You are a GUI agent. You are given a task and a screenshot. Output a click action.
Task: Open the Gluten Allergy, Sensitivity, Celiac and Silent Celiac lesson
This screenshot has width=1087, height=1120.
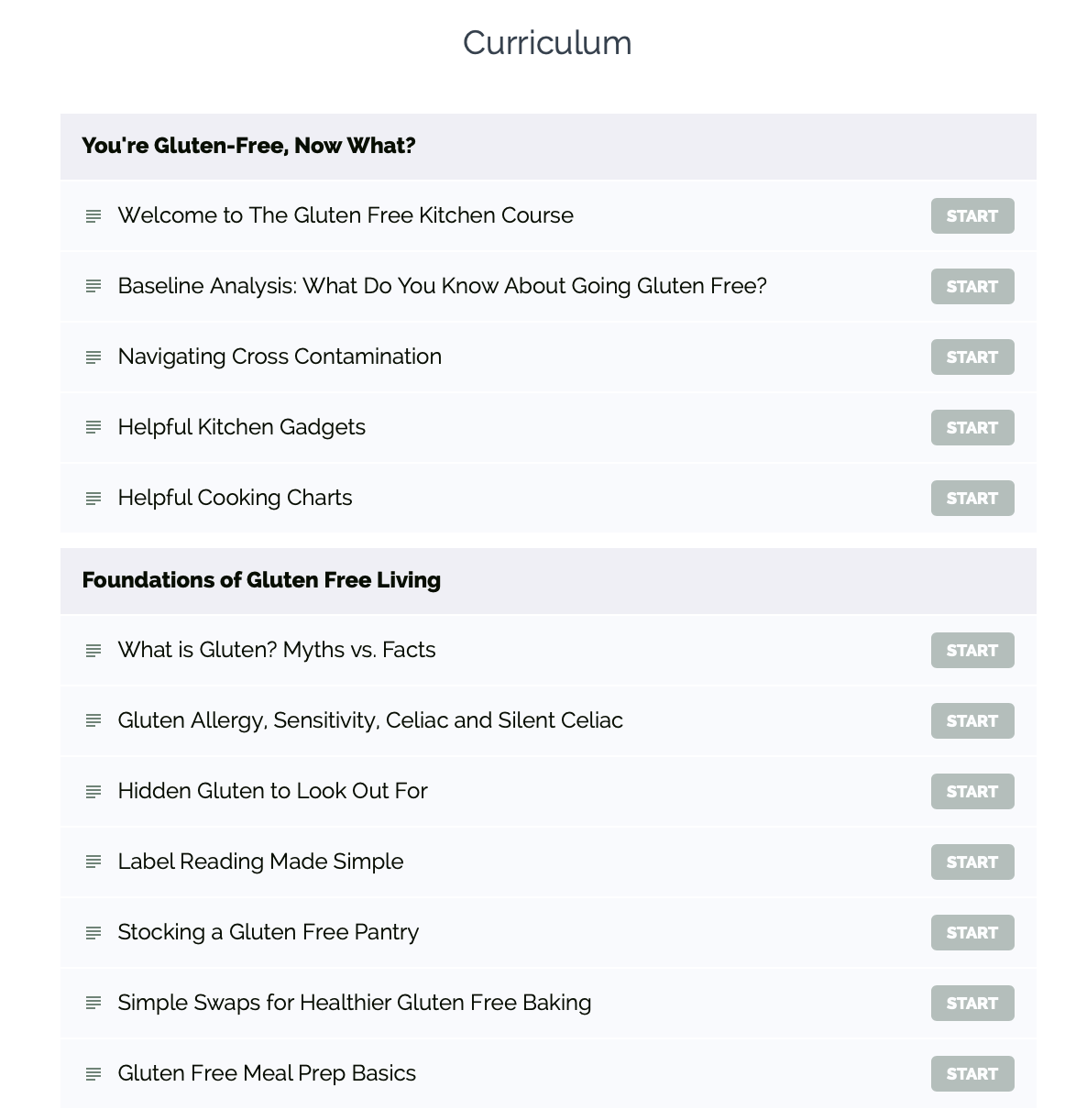click(370, 720)
